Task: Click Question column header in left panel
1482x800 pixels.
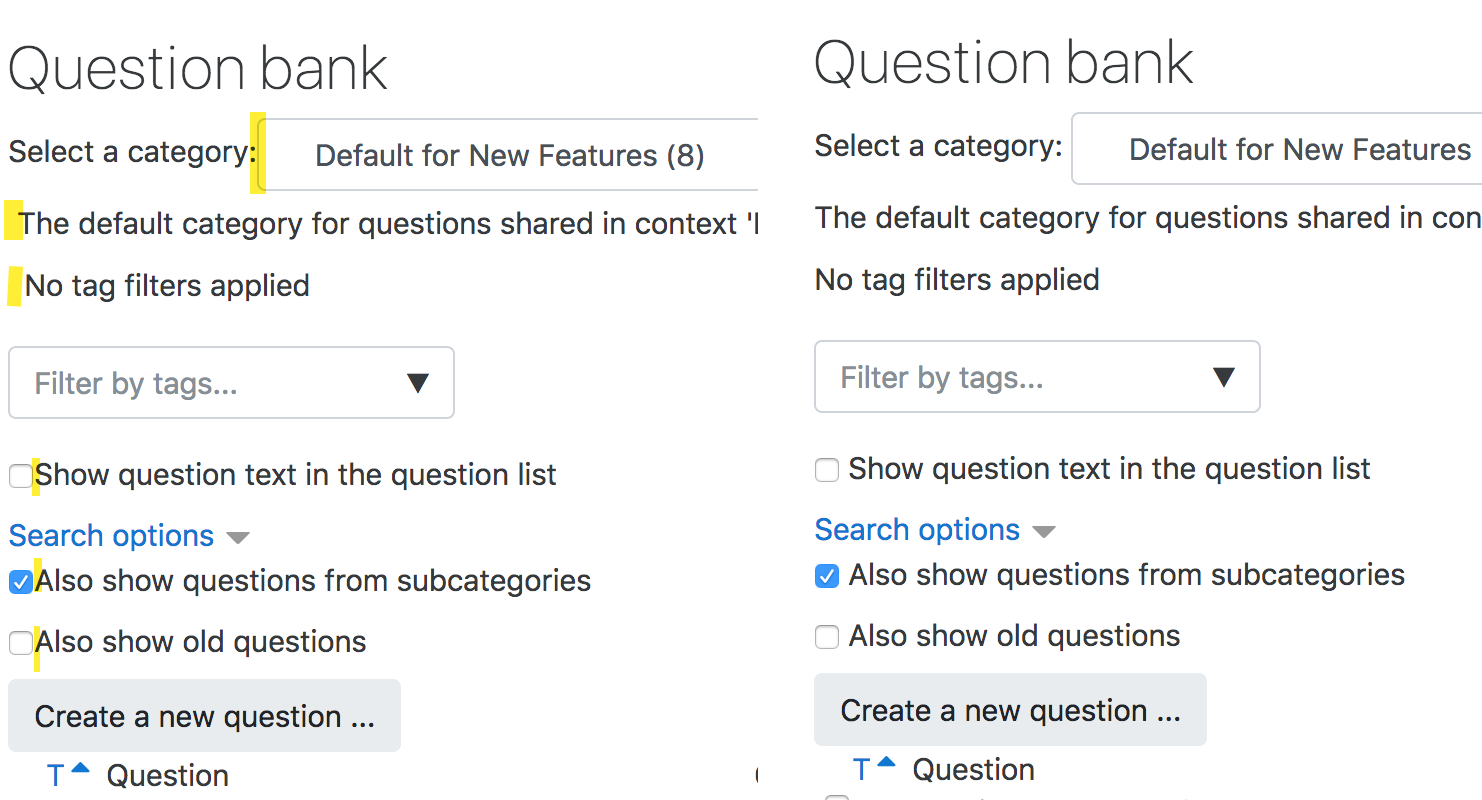Action: pyautogui.click(x=168, y=776)
